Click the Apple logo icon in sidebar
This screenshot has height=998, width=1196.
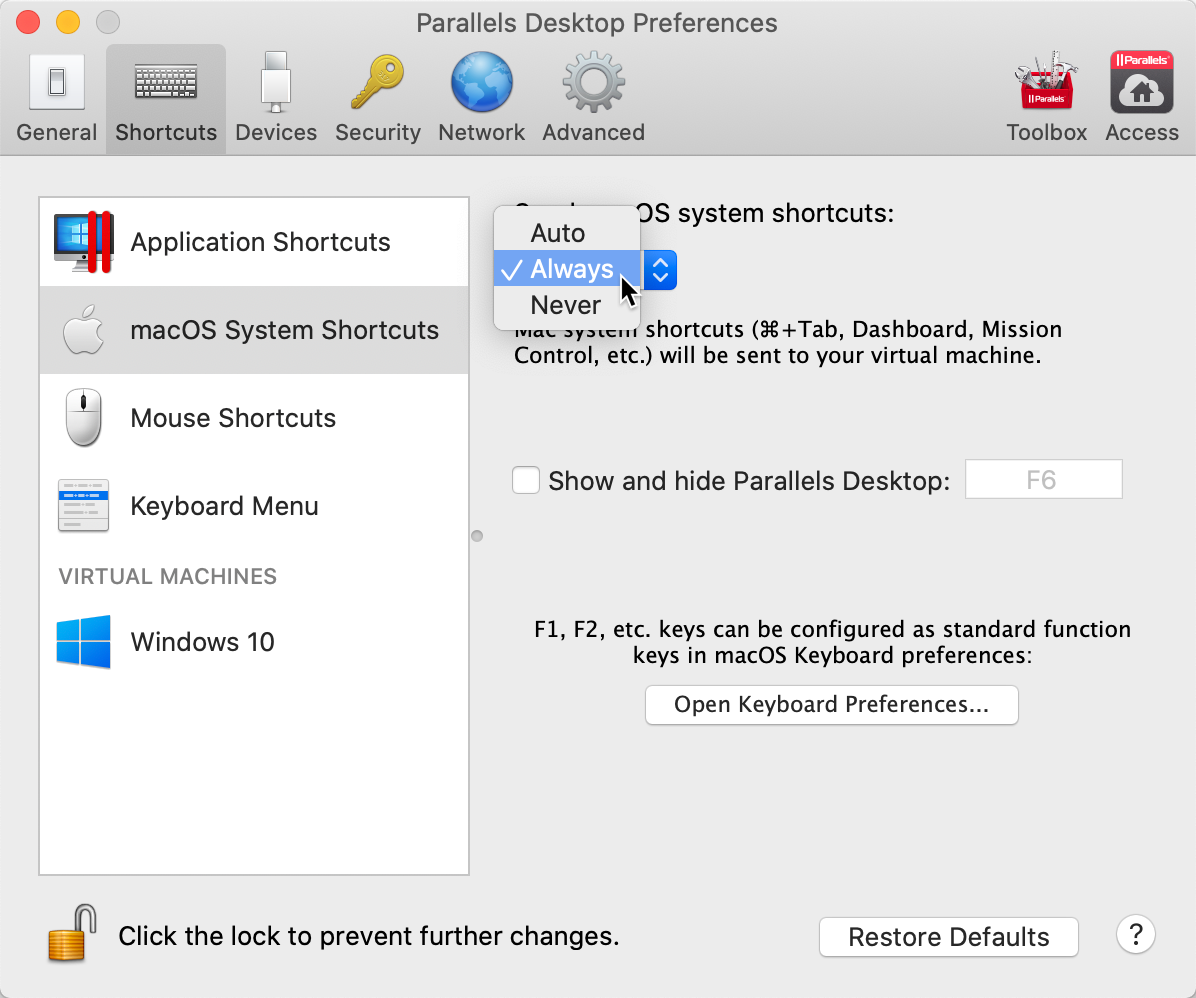[x=83, y=330]
